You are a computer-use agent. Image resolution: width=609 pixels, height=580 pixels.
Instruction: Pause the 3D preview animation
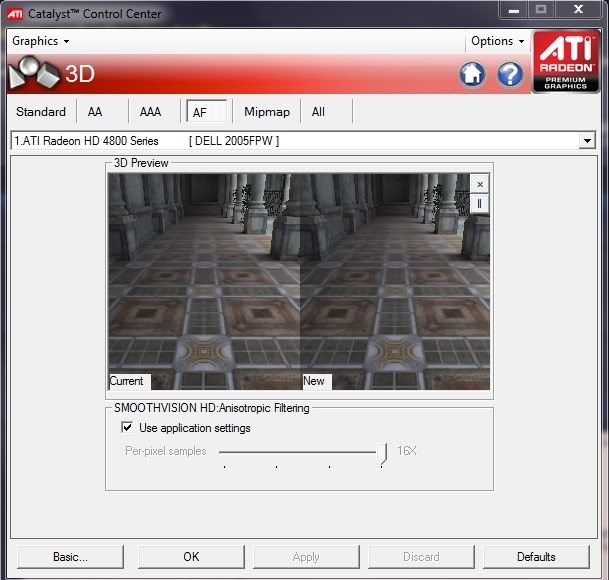(479, 203)
